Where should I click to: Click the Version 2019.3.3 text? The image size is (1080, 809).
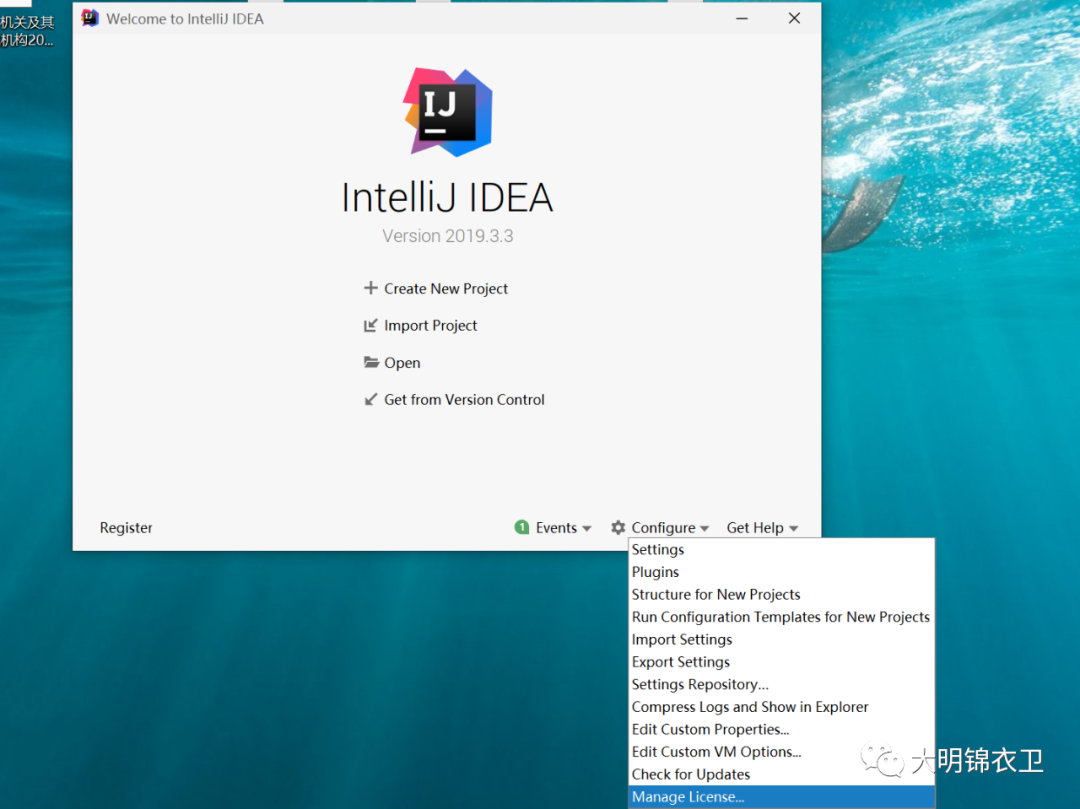tap(448, 236)
